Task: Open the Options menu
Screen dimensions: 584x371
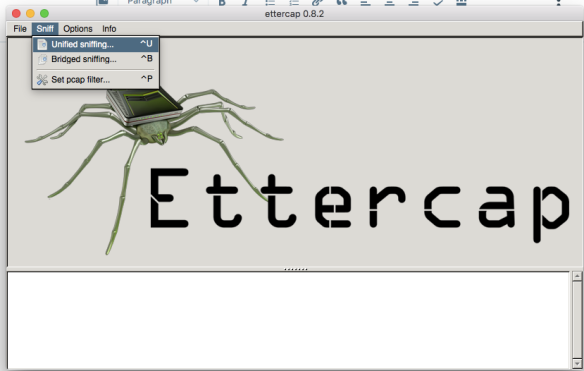Action: pos(77,29)
